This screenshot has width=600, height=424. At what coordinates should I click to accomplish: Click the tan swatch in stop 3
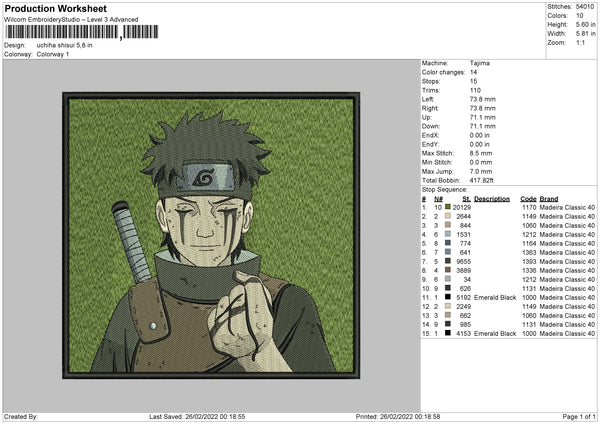click(447, 225)
